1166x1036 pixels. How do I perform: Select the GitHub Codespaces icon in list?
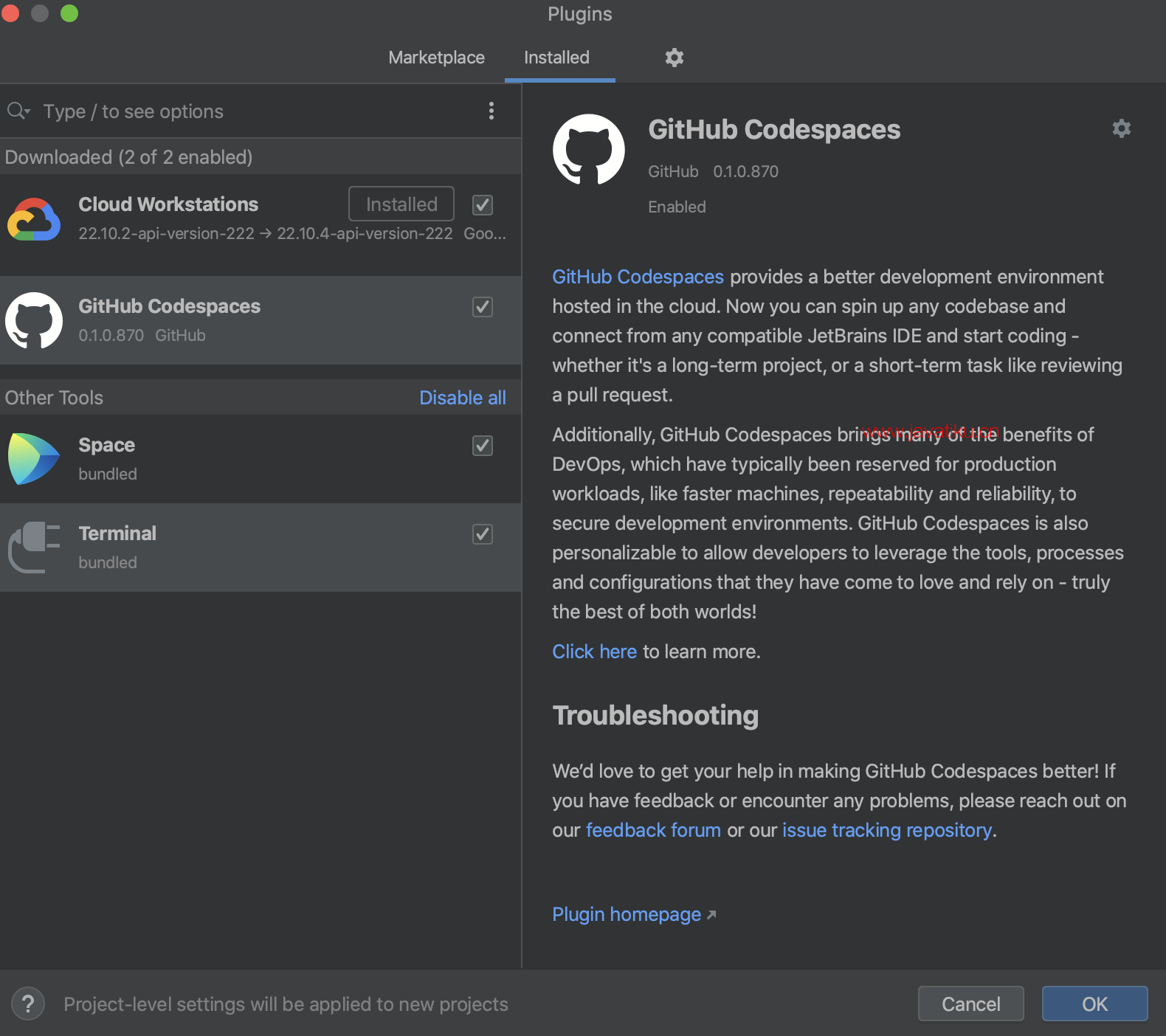(34, 320)
